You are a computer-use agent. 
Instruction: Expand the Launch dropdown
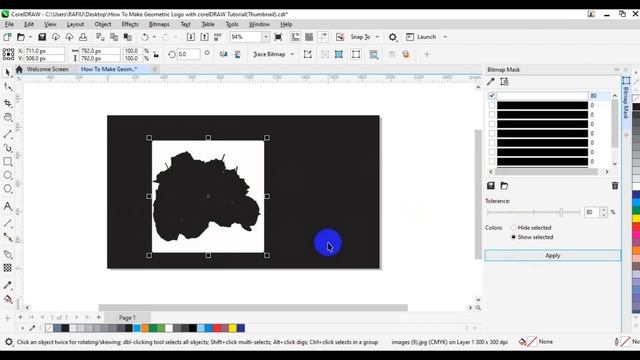[445, 37]
